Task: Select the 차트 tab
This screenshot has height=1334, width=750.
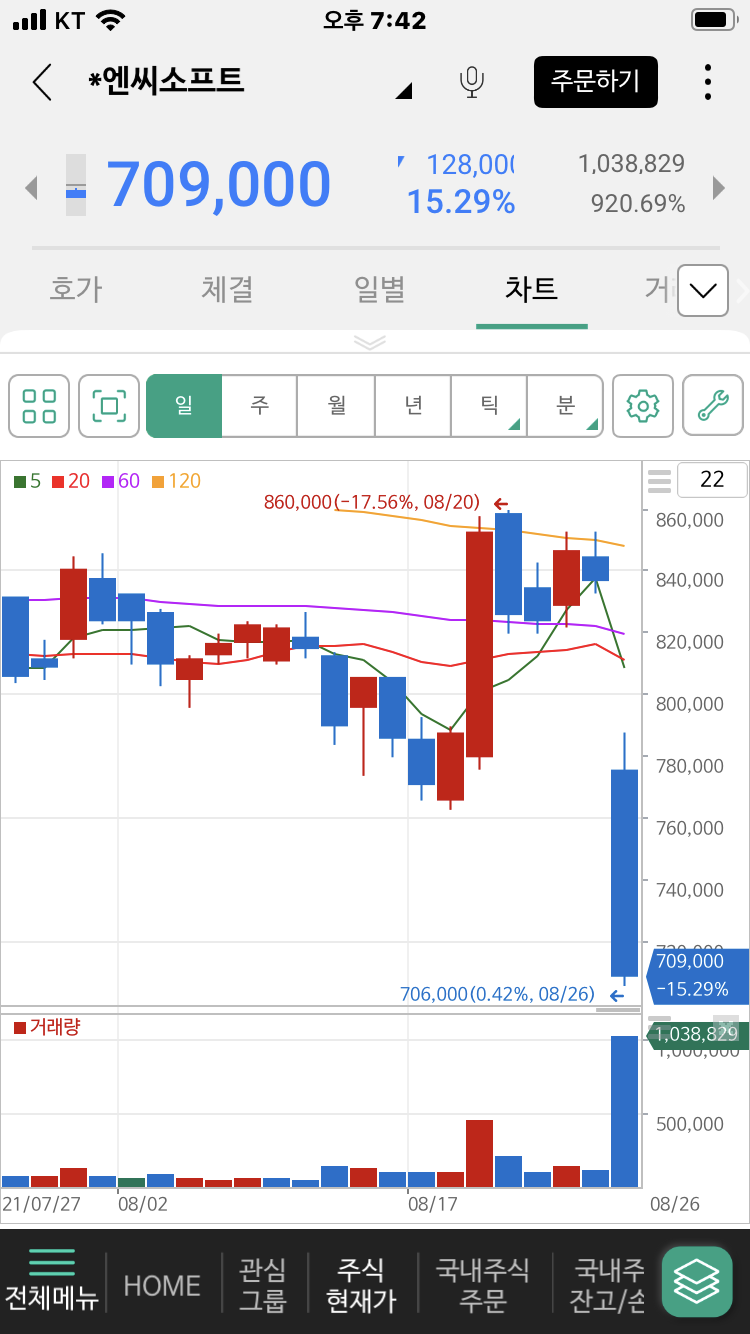Action: click(x=532, y=290)
